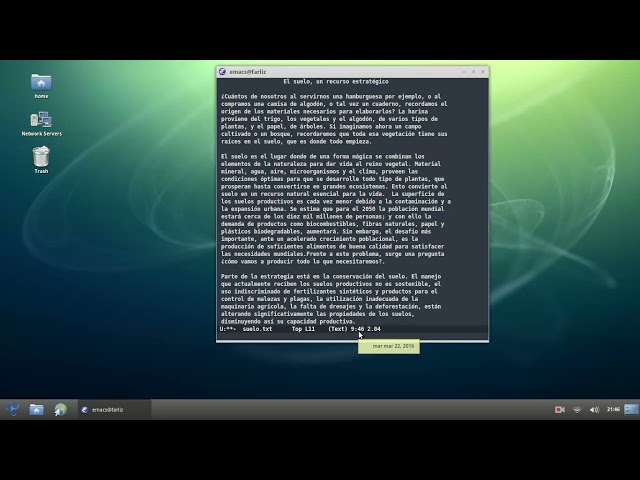Click line 'disminuyendo así su capacidad productiva.'

[288, 322]
